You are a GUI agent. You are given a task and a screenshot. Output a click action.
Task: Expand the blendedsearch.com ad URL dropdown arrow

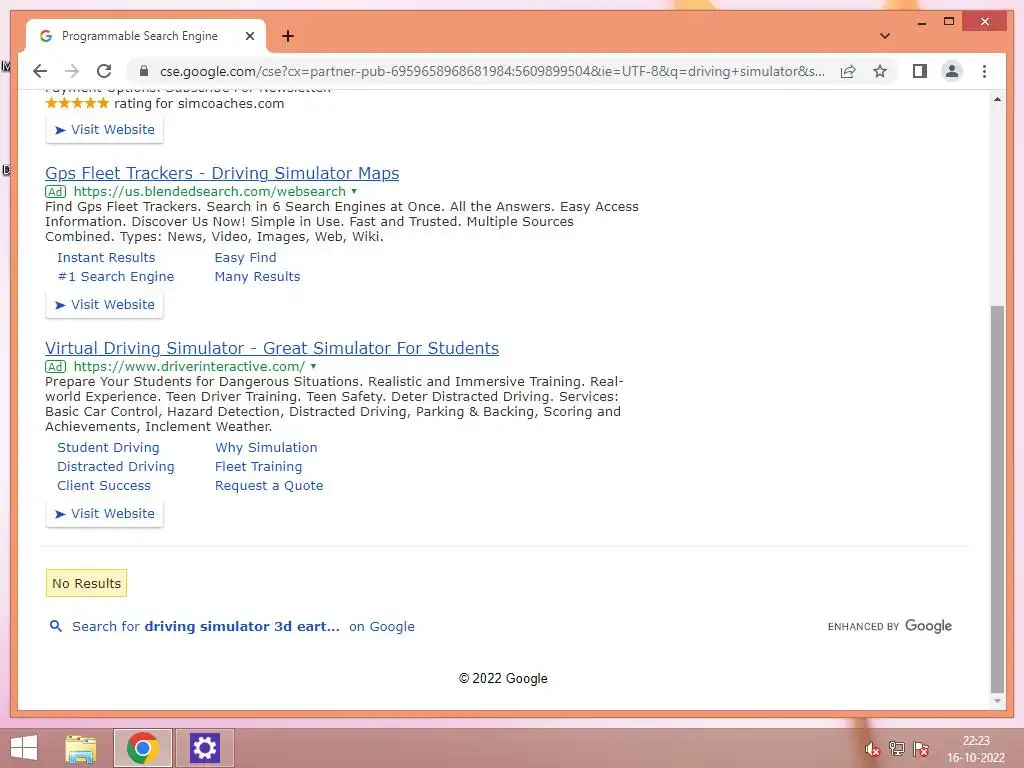354,191
